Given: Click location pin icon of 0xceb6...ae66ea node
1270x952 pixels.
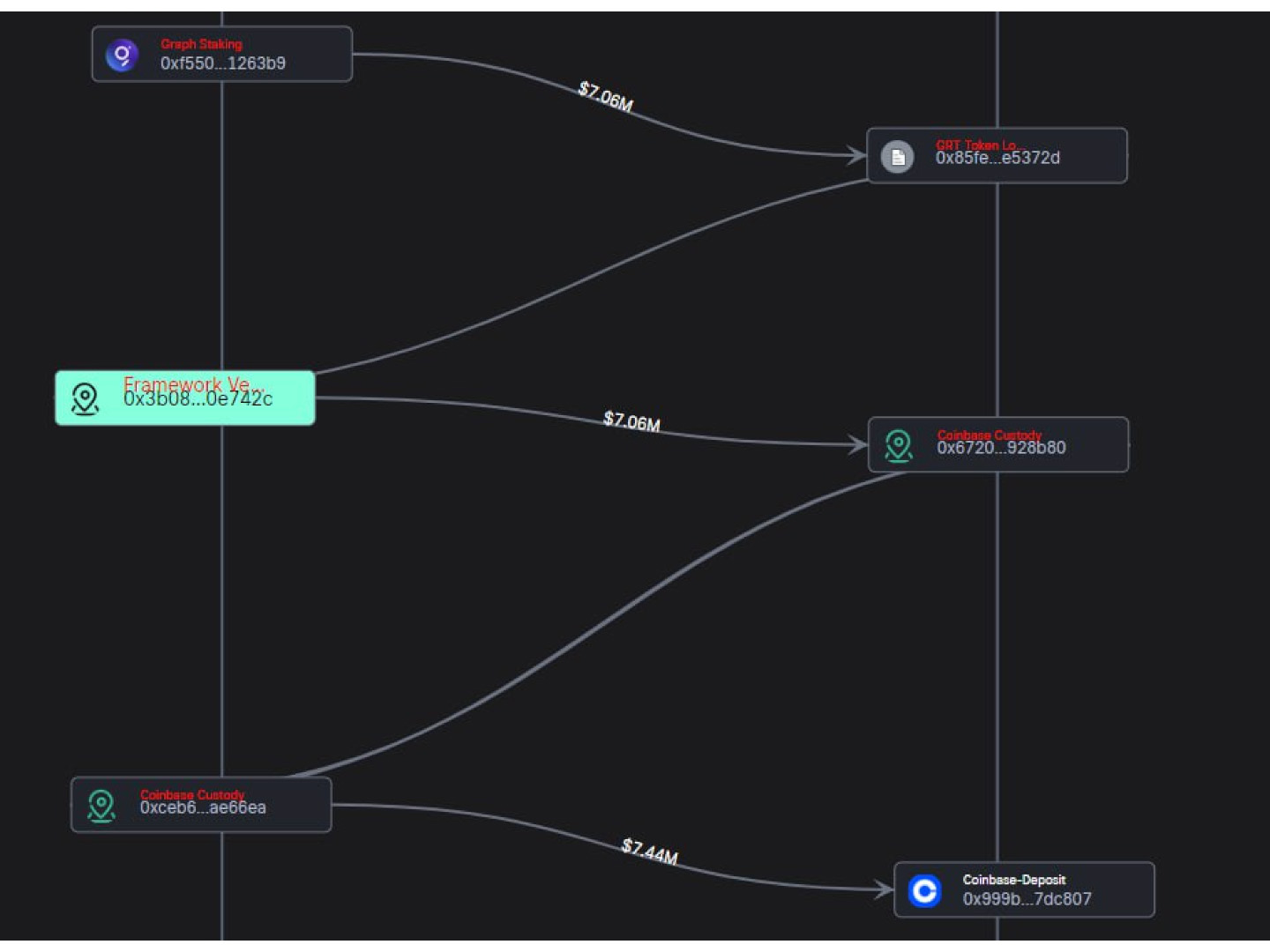Looking at the screenshot, I should click(101, 805).
